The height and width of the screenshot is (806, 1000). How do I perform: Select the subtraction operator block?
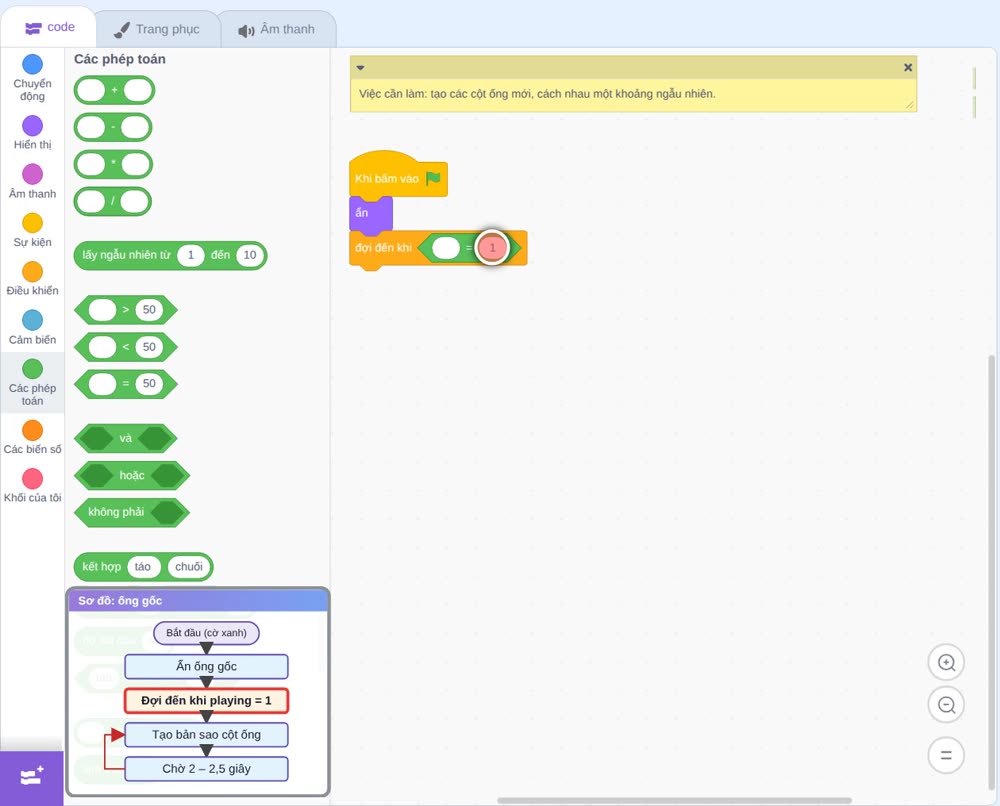[x=113, y=128]
